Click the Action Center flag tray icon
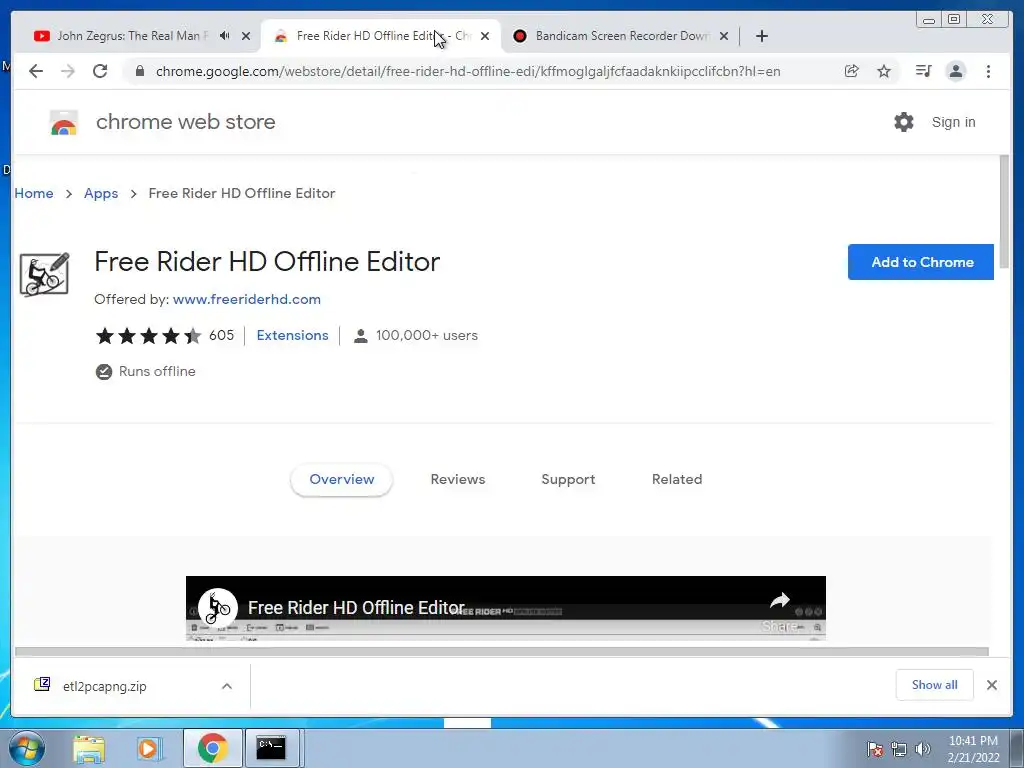1024x768 pixels. (x=874, y=748)
